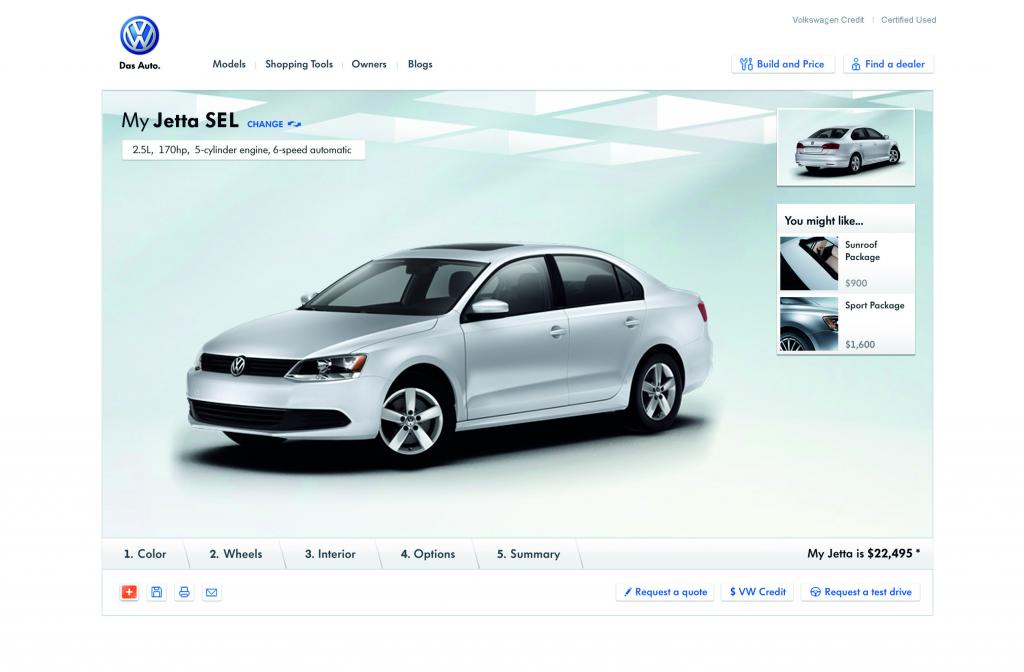Click the My Jetta is $22,495 price
The height and width of the screenshot is (672, 1024).
[863, 553]
